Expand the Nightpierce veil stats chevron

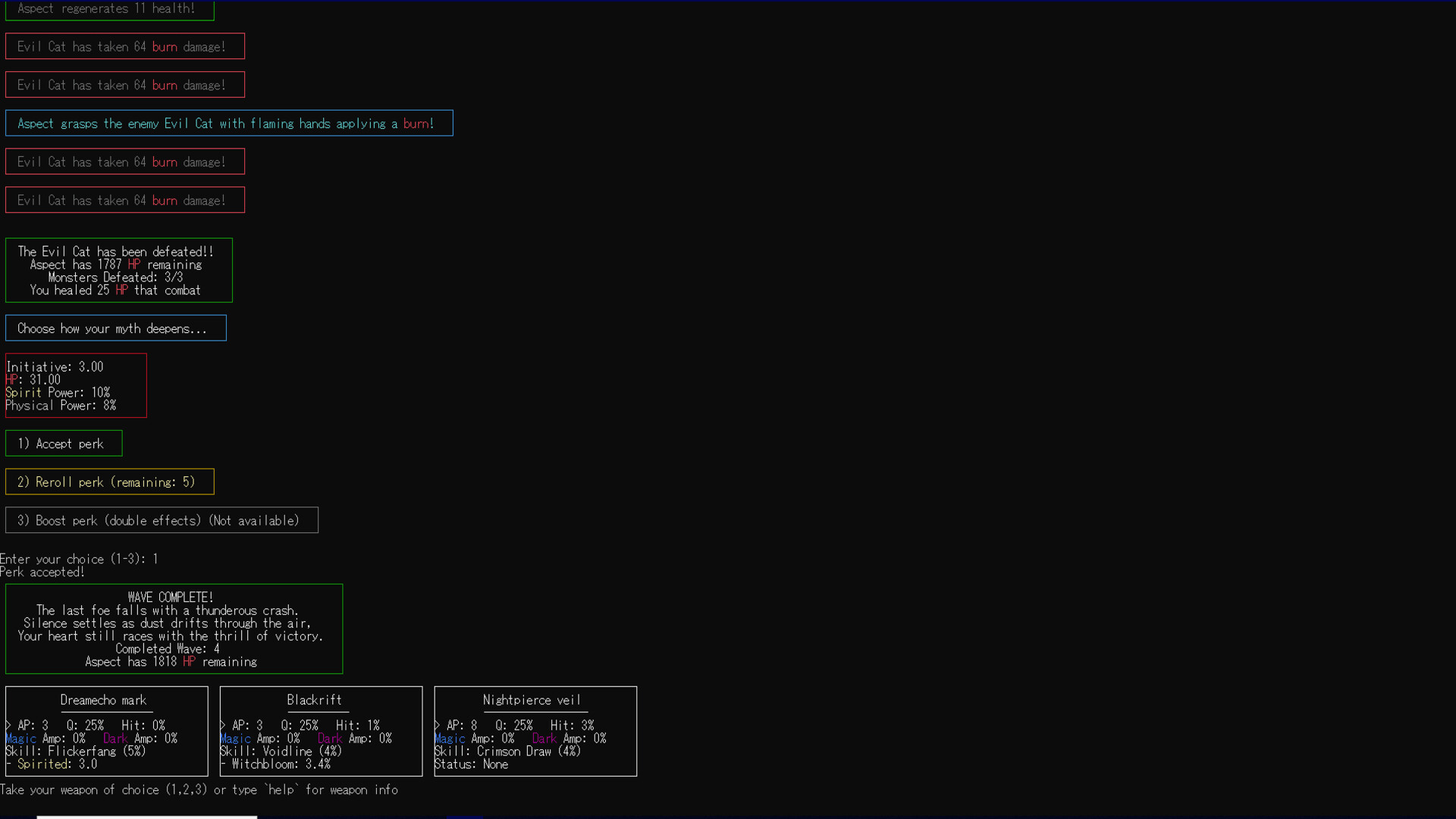click(x=437, y=724)
